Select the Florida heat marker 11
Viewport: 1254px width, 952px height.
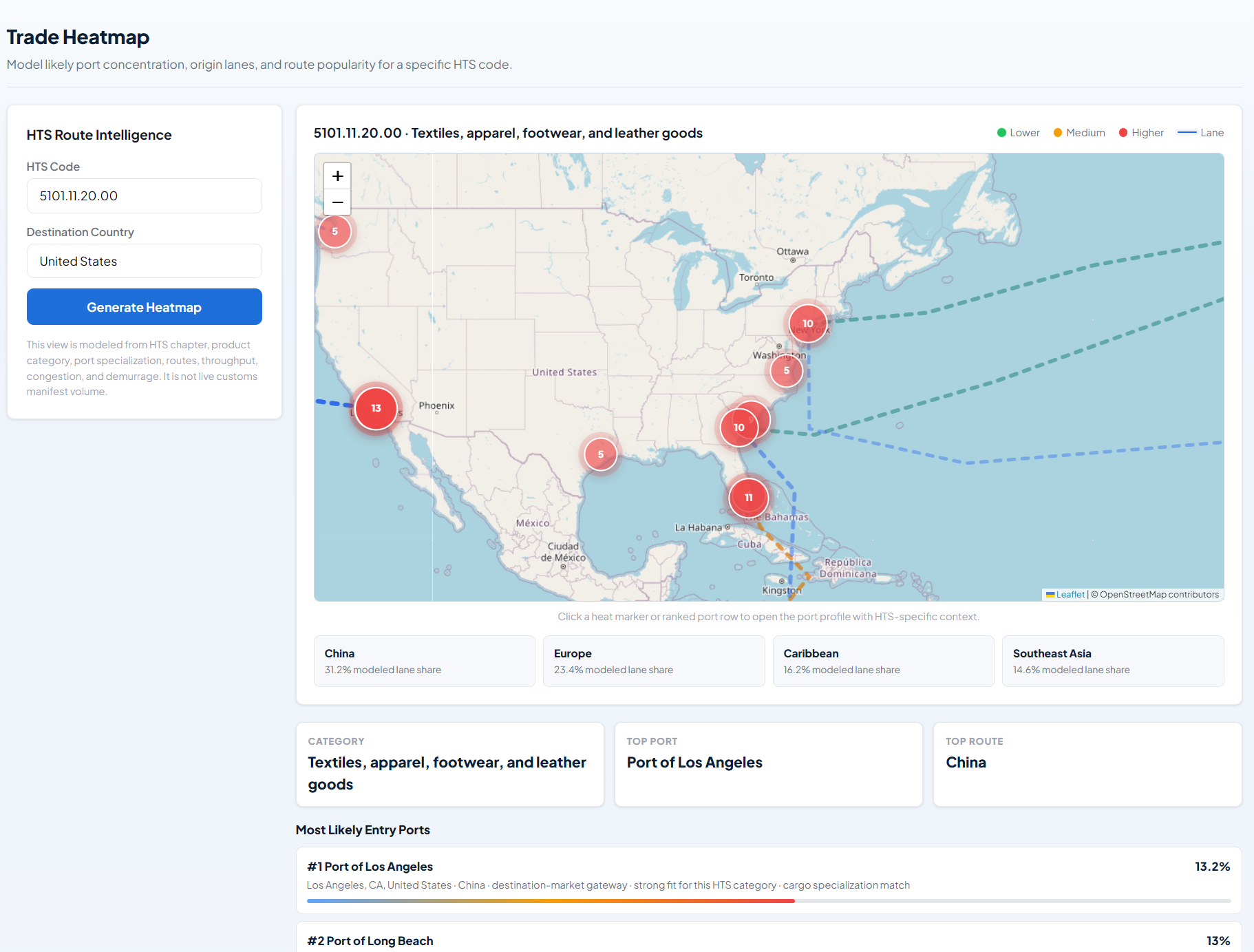748,497
